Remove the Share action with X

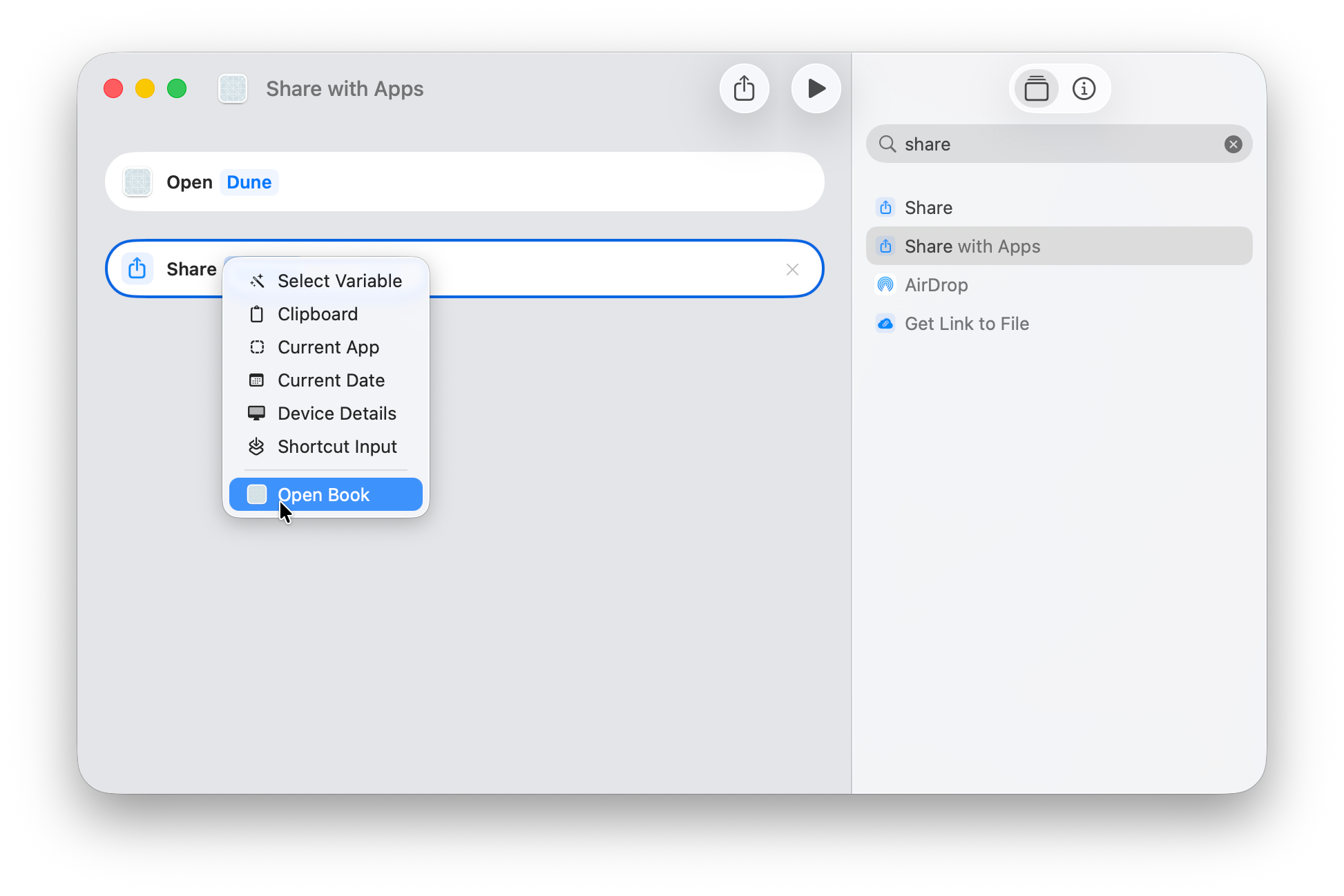(x=792, y=269)
